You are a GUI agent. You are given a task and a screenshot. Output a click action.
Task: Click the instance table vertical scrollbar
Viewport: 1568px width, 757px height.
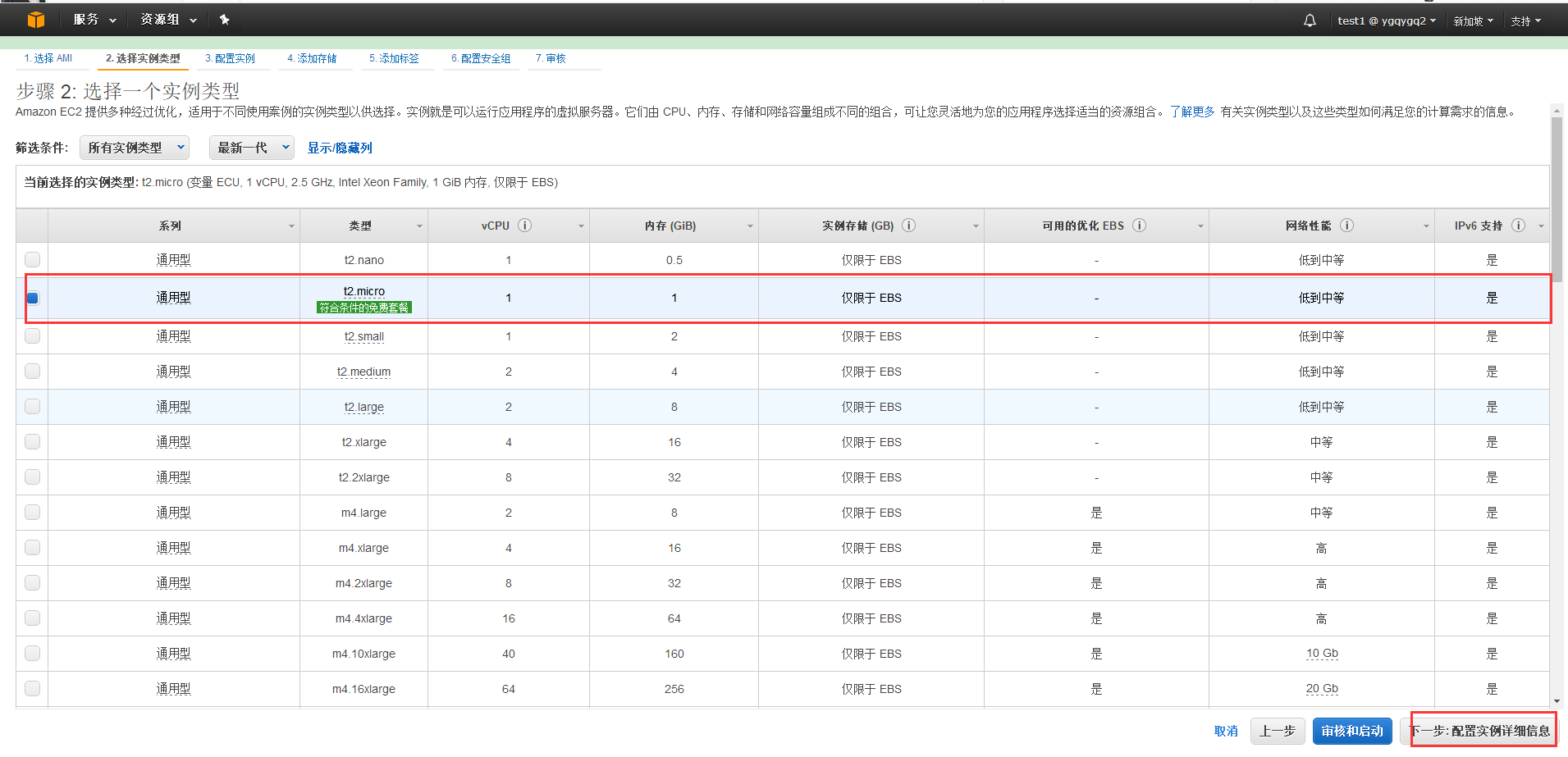coord(1557,201)
